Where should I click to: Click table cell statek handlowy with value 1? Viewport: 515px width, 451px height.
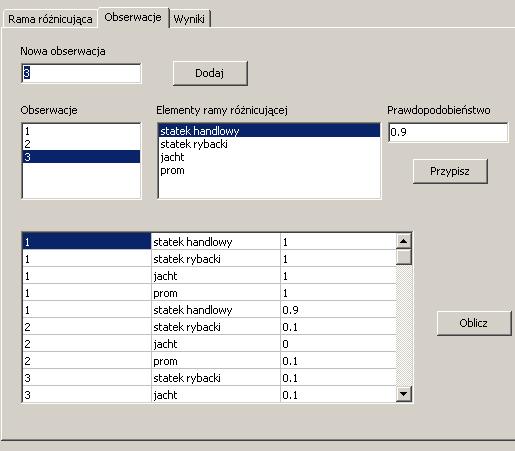tap(216, 241)
